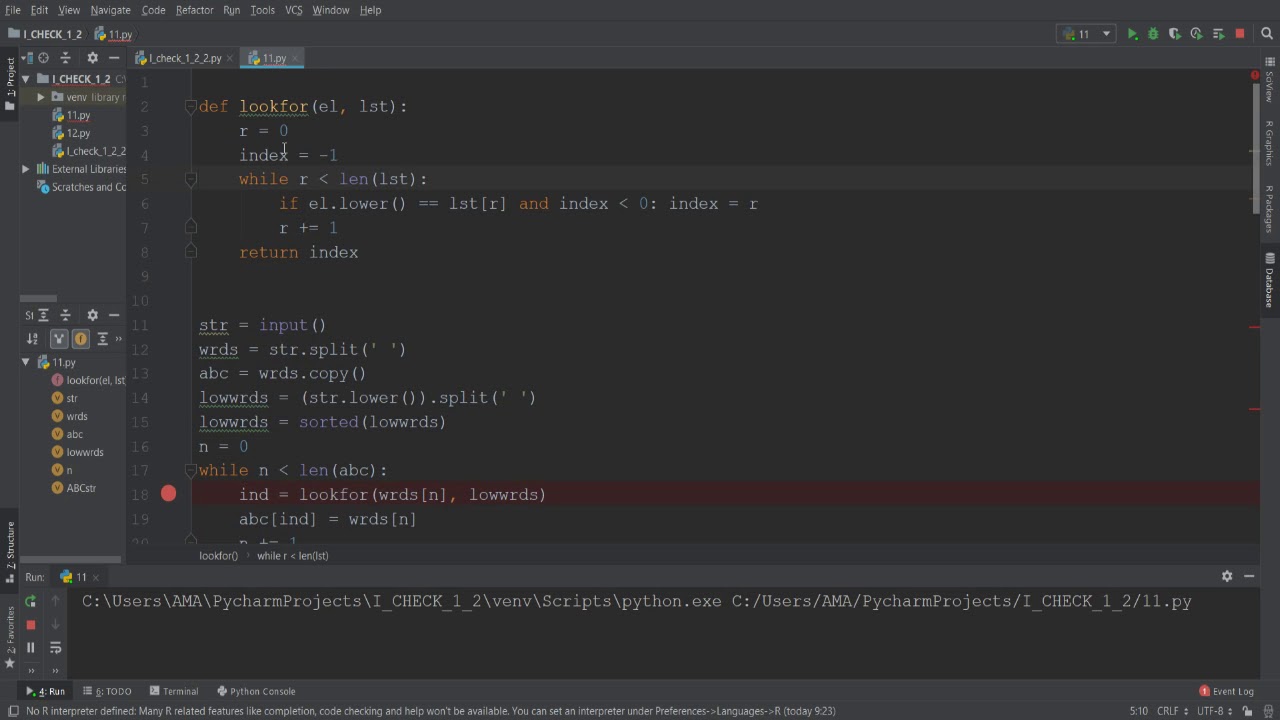Locate the open file in the Project tree

point(43,58)
